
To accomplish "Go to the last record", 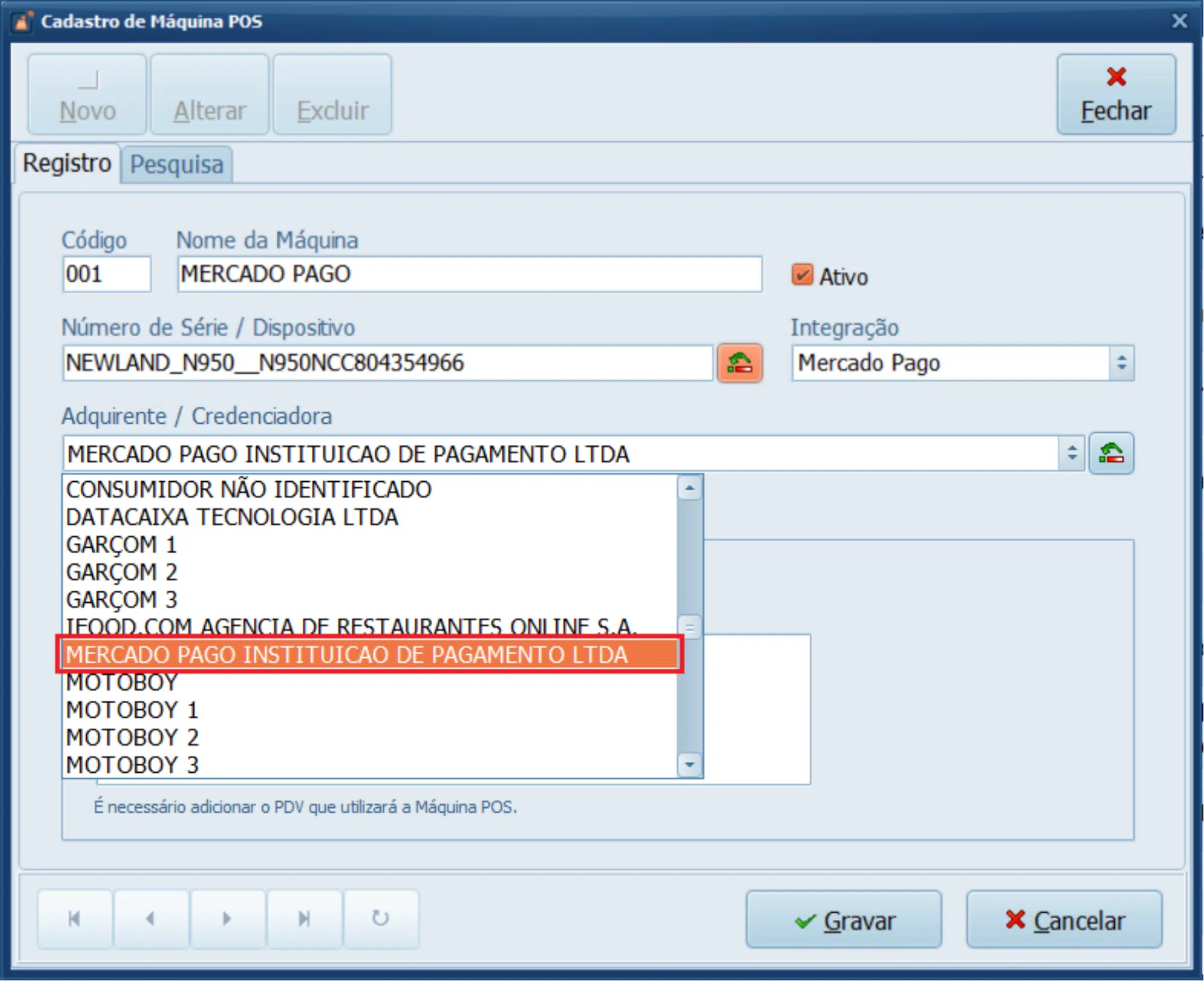I will [x=304, y=919].
